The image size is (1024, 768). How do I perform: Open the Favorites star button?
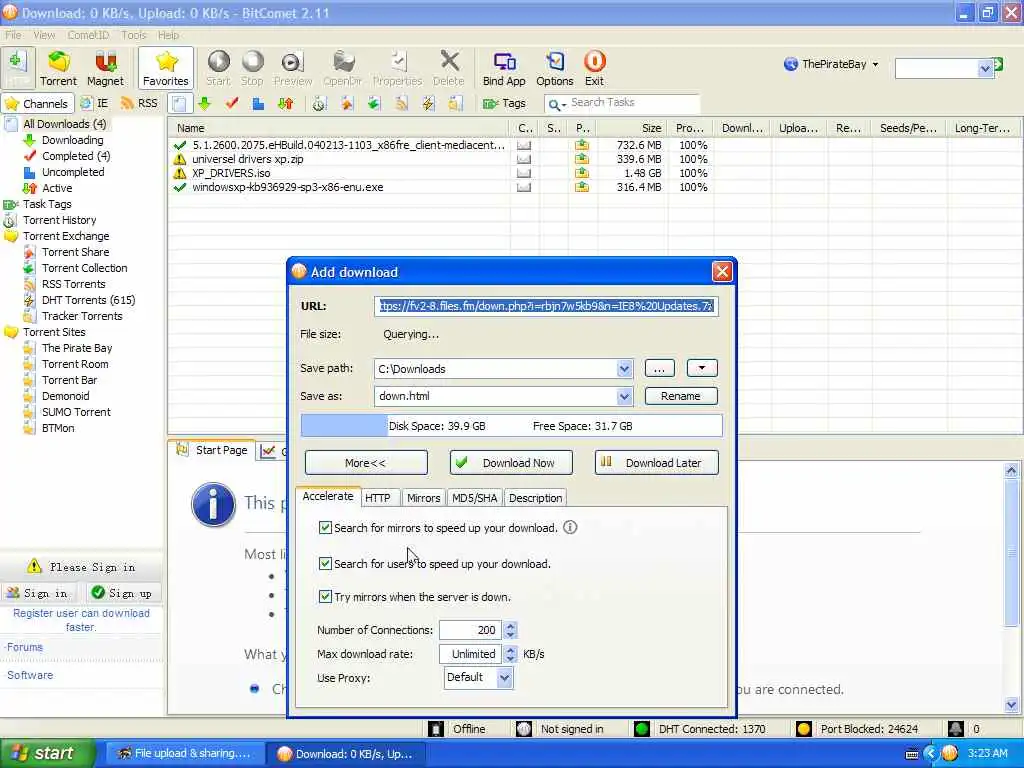(166, 68)
